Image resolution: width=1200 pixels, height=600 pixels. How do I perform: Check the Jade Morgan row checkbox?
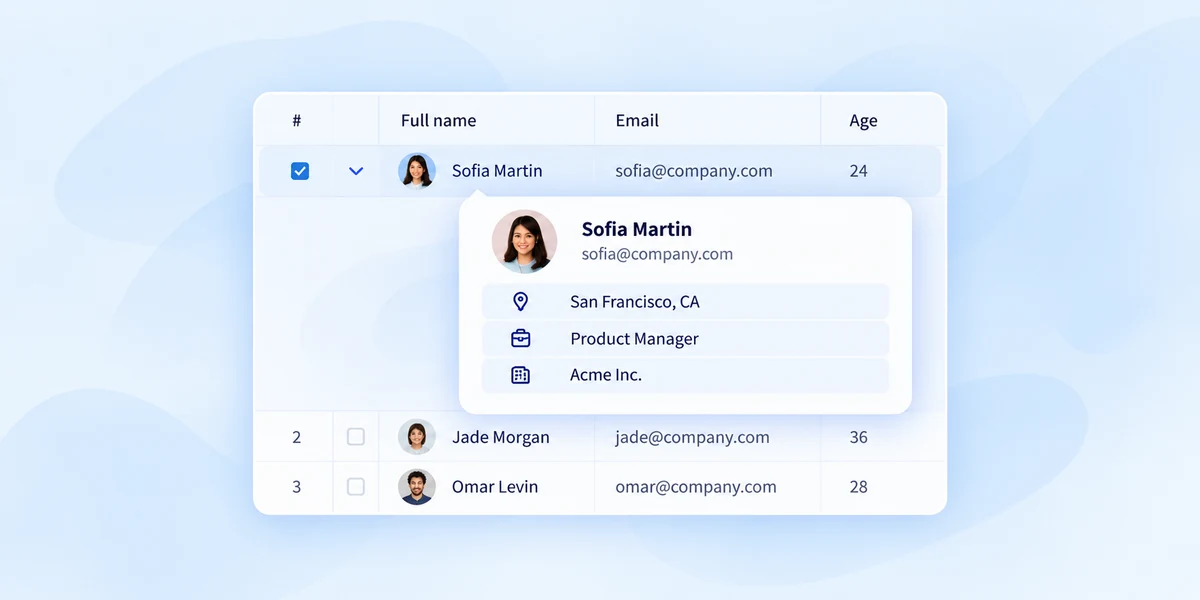[x=356, y=437]
